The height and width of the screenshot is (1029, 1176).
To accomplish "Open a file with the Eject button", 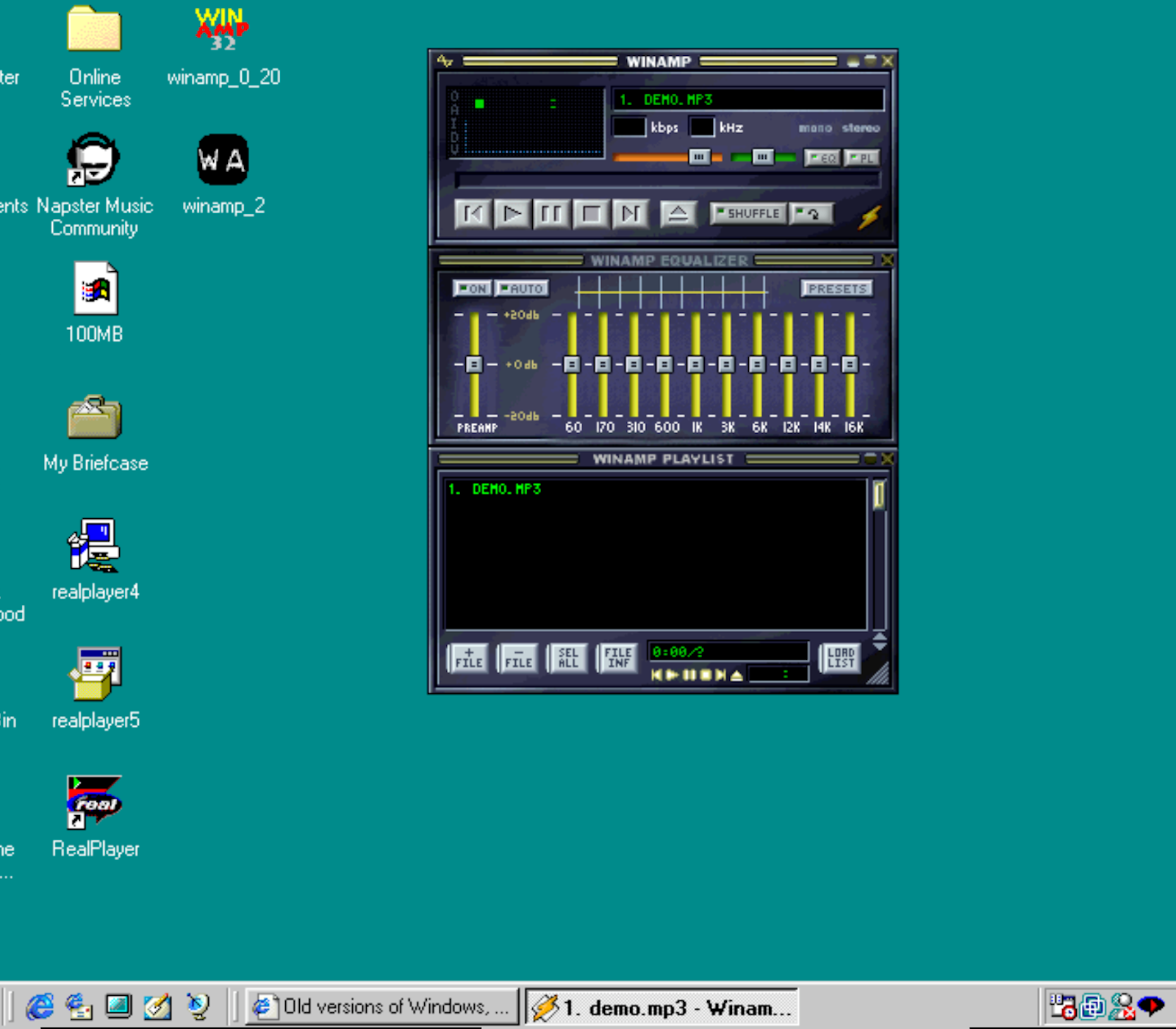I will point(678,214).
